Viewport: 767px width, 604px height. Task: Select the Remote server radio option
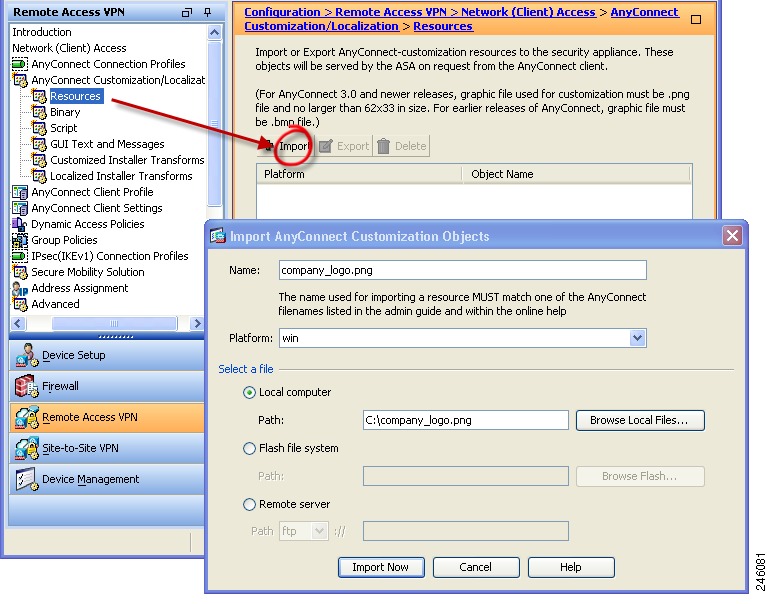tap(249, 504)
